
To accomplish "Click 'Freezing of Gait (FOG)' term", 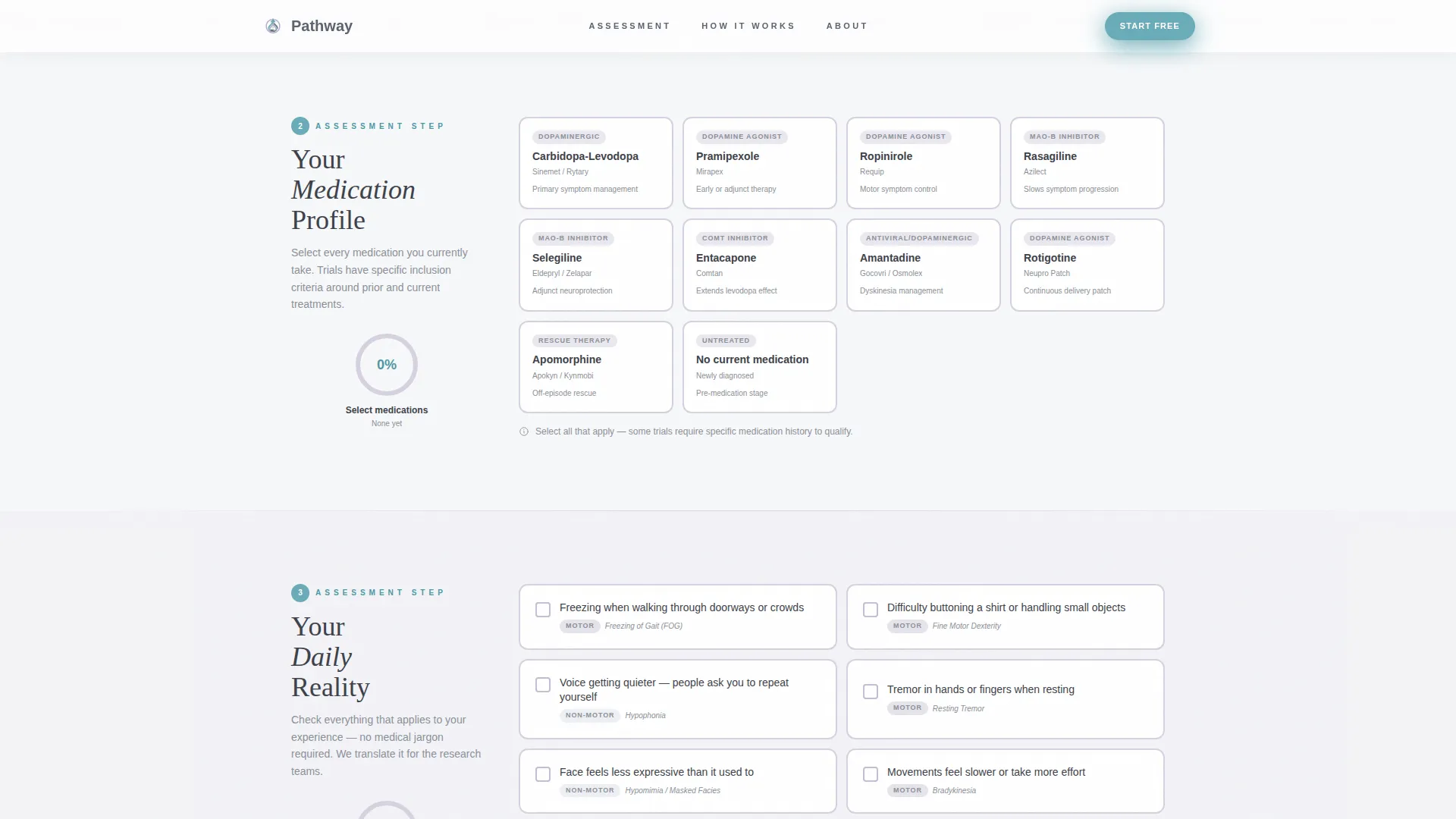I will (x=644, y=626).
